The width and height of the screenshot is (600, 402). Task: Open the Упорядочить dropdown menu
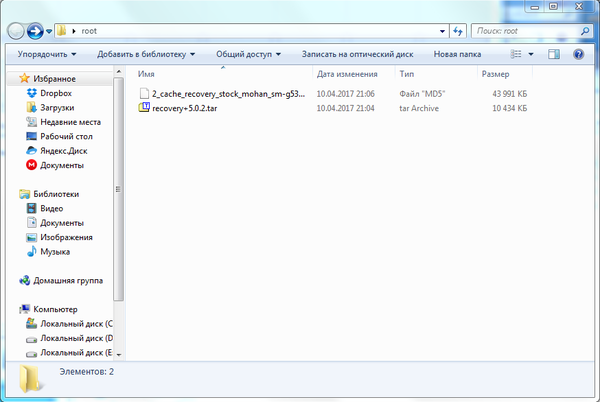click(46, 54)
